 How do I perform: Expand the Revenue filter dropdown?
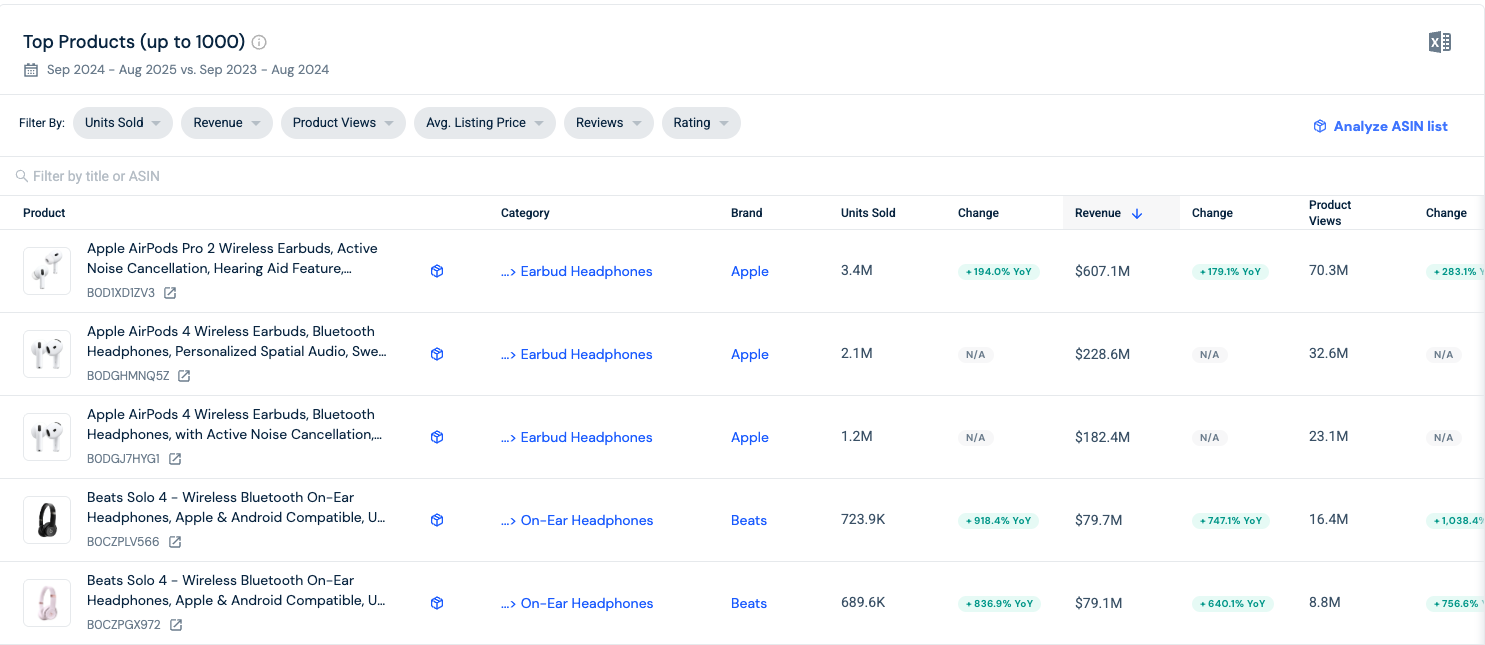pyautogui.click(x=226, y=123)
